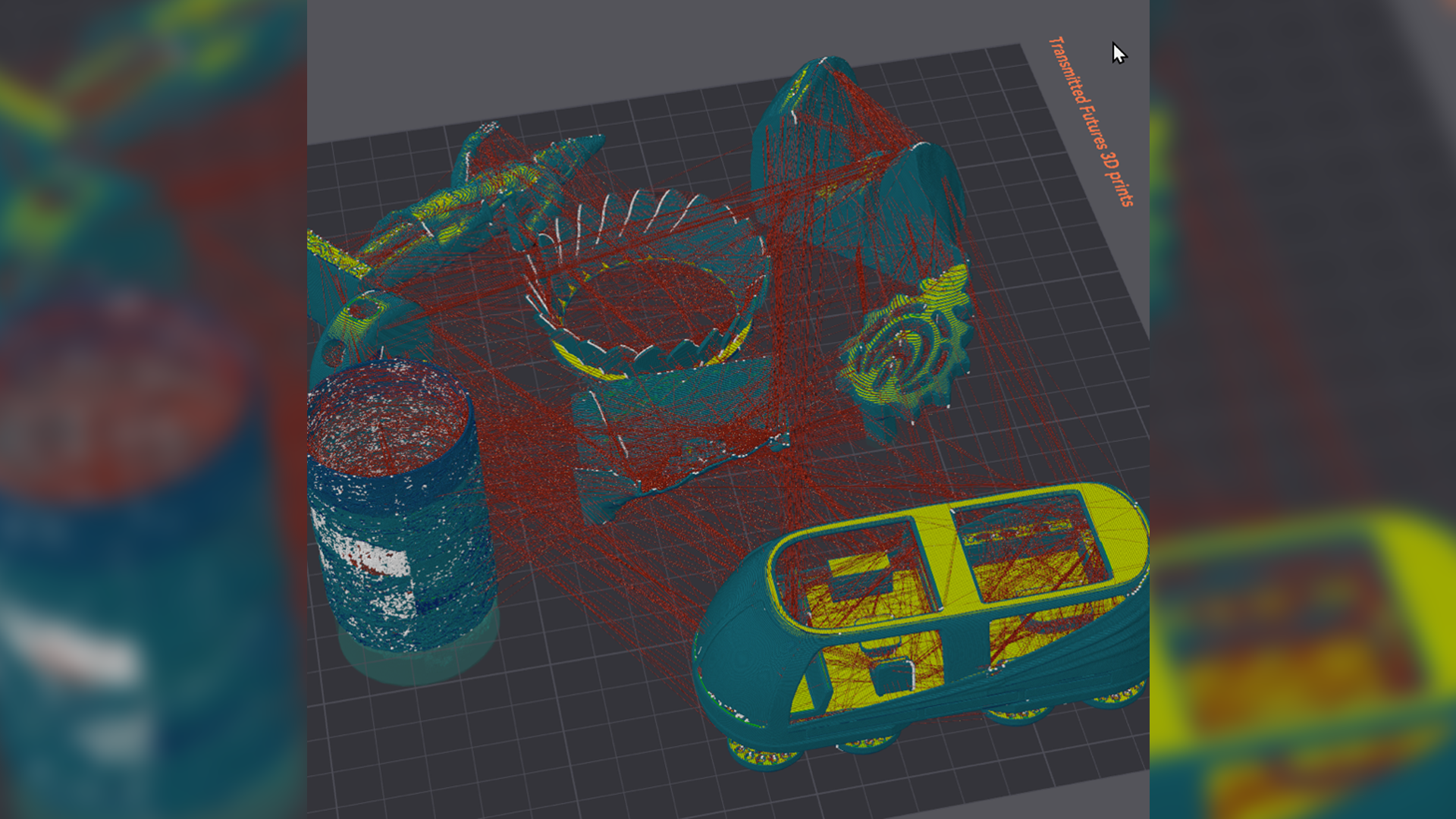Click the 'Transmitted Futures 3D prints' caption
The image size is (1456, 819).
click(x=1090, y=121)
